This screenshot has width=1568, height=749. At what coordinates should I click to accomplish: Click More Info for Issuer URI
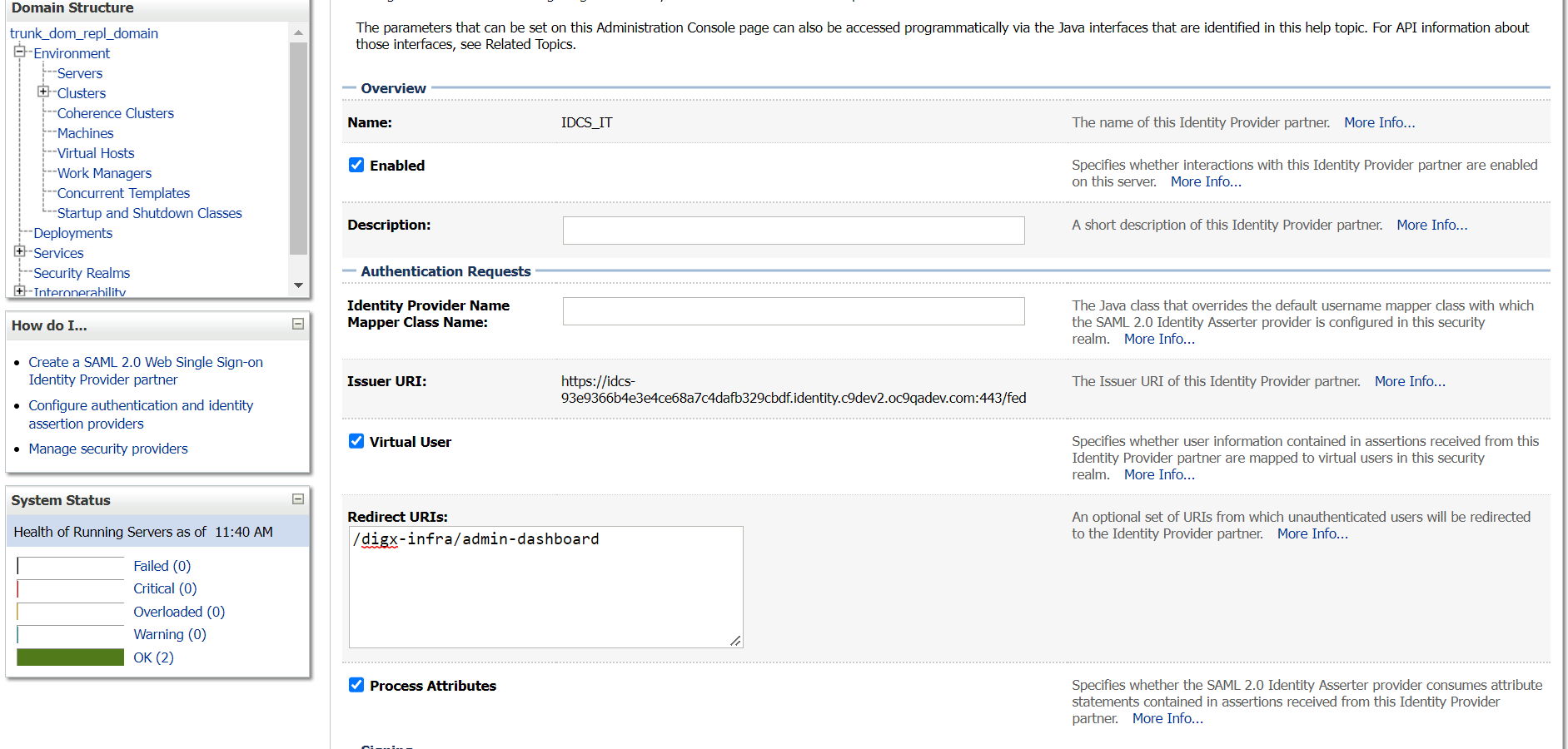coord(1409,381)
